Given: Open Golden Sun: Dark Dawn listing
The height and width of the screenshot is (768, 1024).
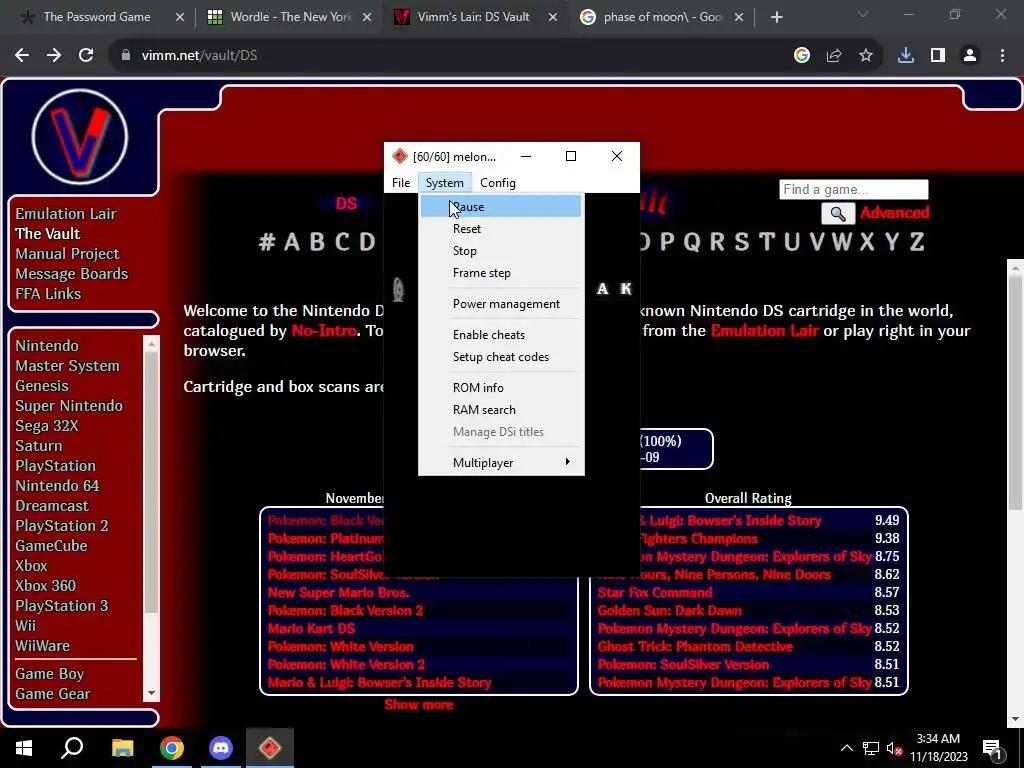Looking at the screenshot, I should tap(670, 611).
